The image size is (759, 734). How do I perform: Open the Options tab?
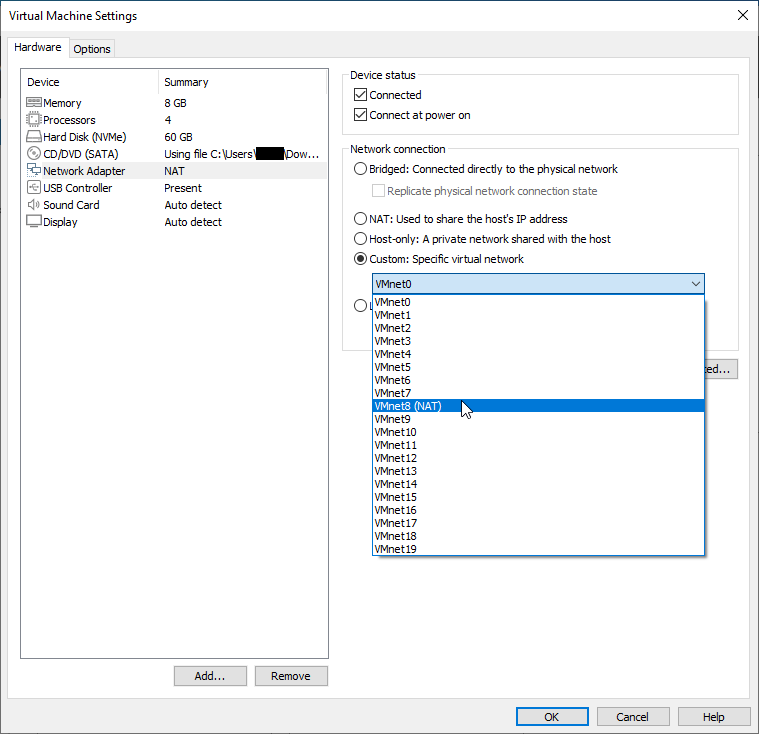[x=92, y=49]
